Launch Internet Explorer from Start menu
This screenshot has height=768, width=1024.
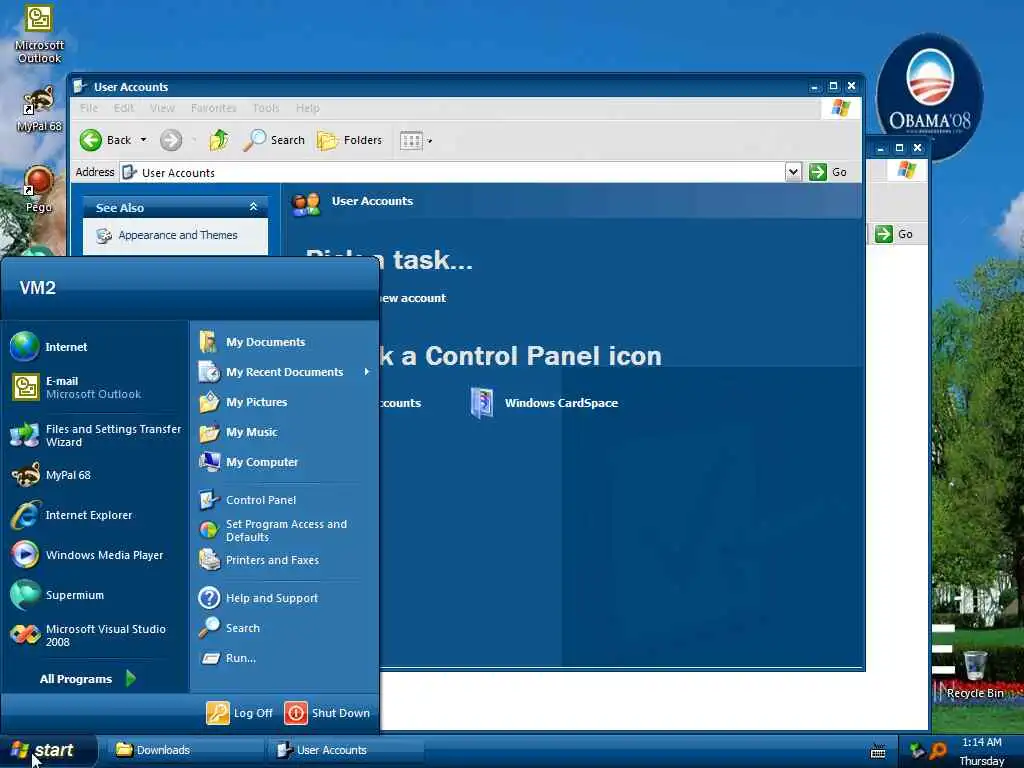tap(95, 515)
